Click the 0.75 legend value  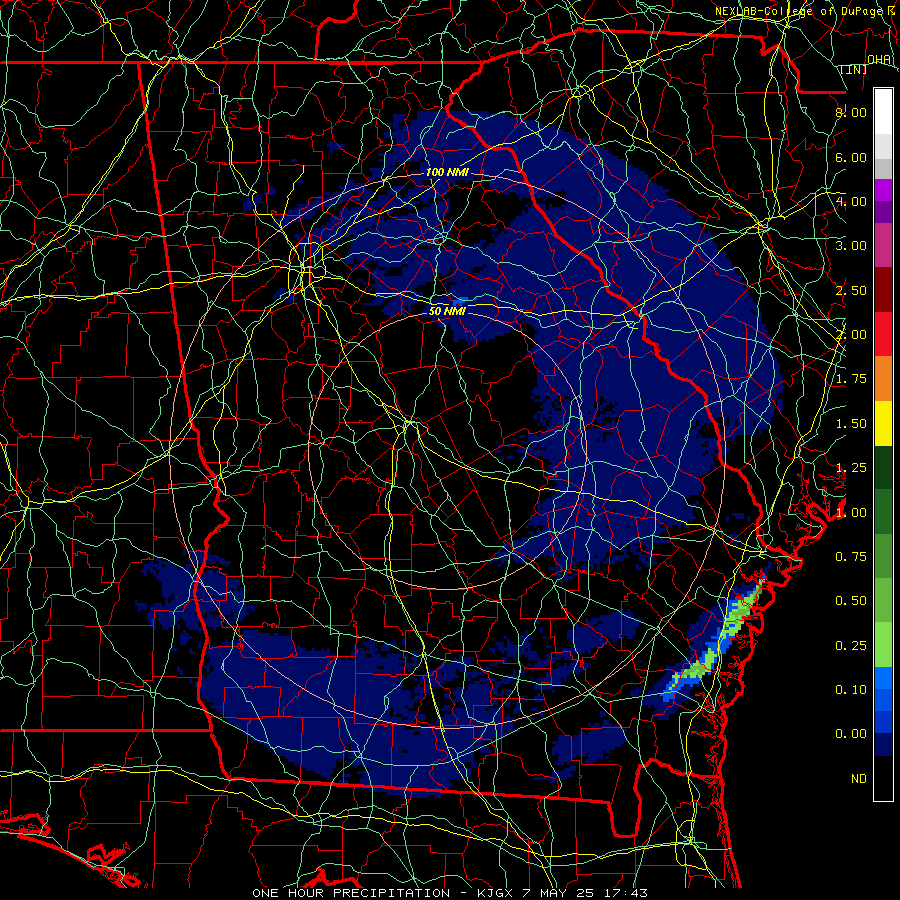[851, 557]
